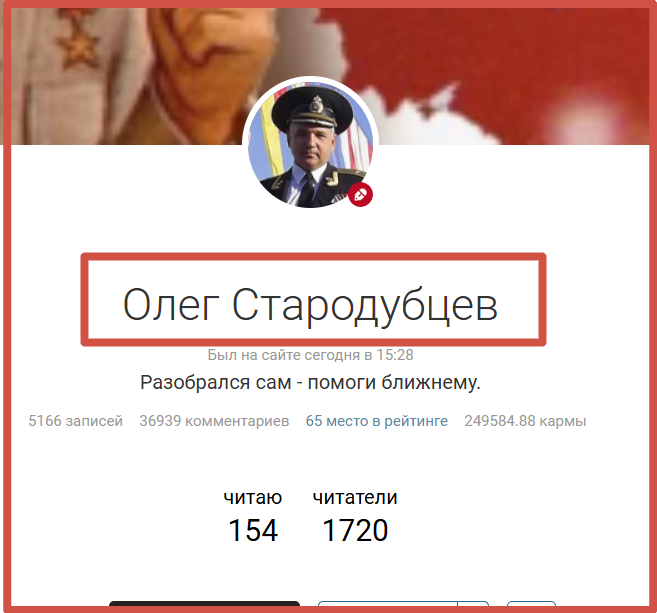View the 36939 комментариев section
This screenshot has width=657, height=613.
point(214,421)
